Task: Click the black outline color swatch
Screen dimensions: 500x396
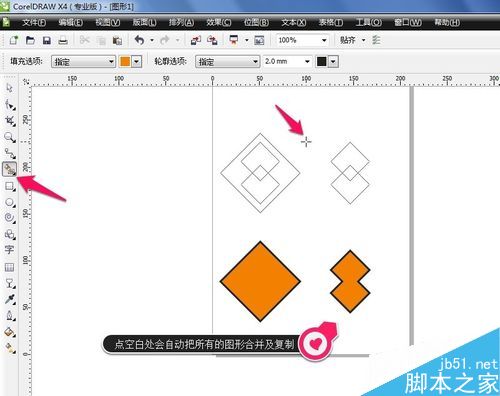Action: coord(322,62)
